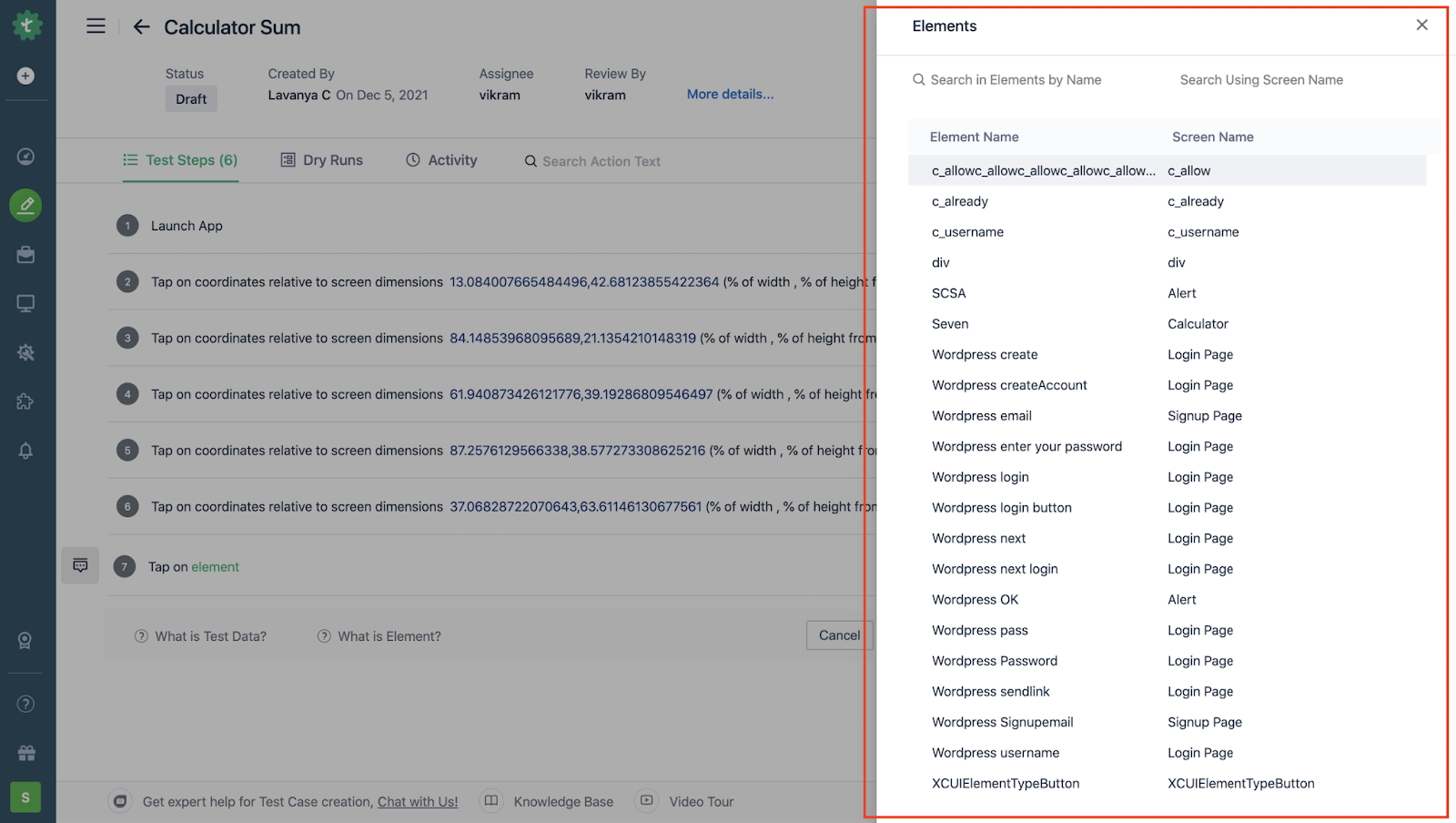Click Search Using Screen Name field
1456x823 pixels.
pyautogui.click(x=1261, y=80)
